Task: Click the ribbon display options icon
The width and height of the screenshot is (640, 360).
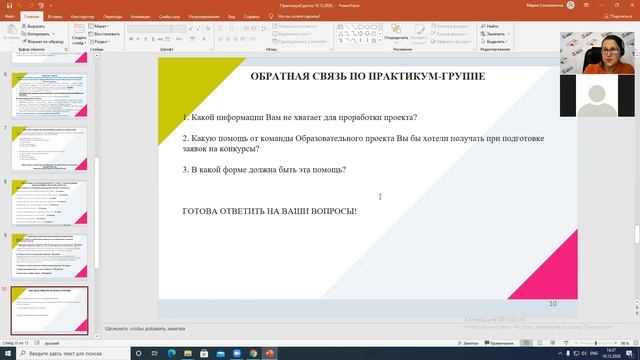Action: 586,5
